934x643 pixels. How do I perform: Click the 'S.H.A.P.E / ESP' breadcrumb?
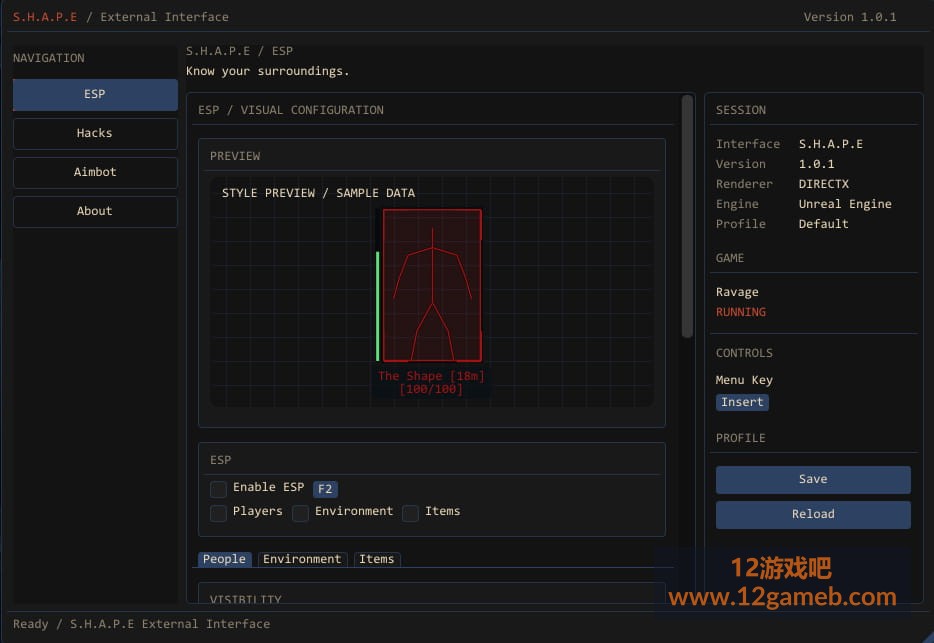point(239,51)
